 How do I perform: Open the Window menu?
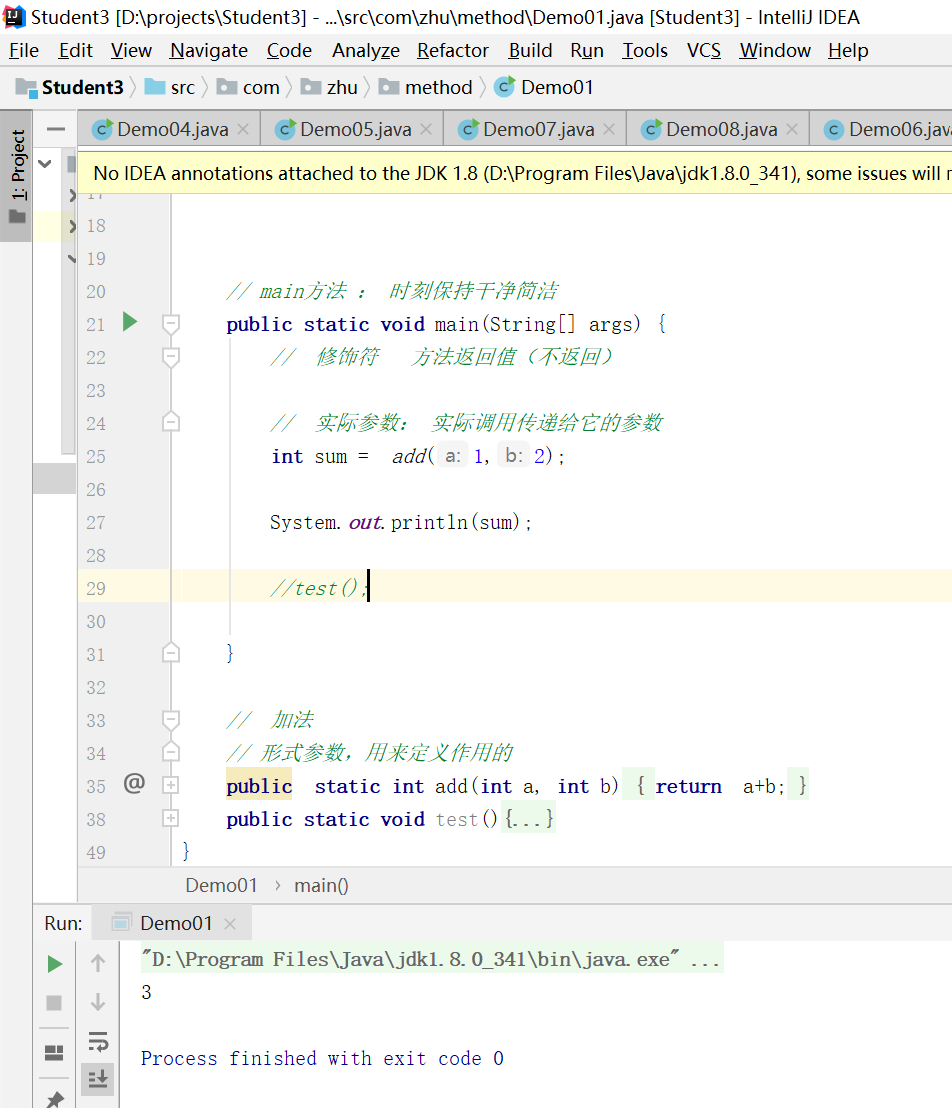[775, 51]
